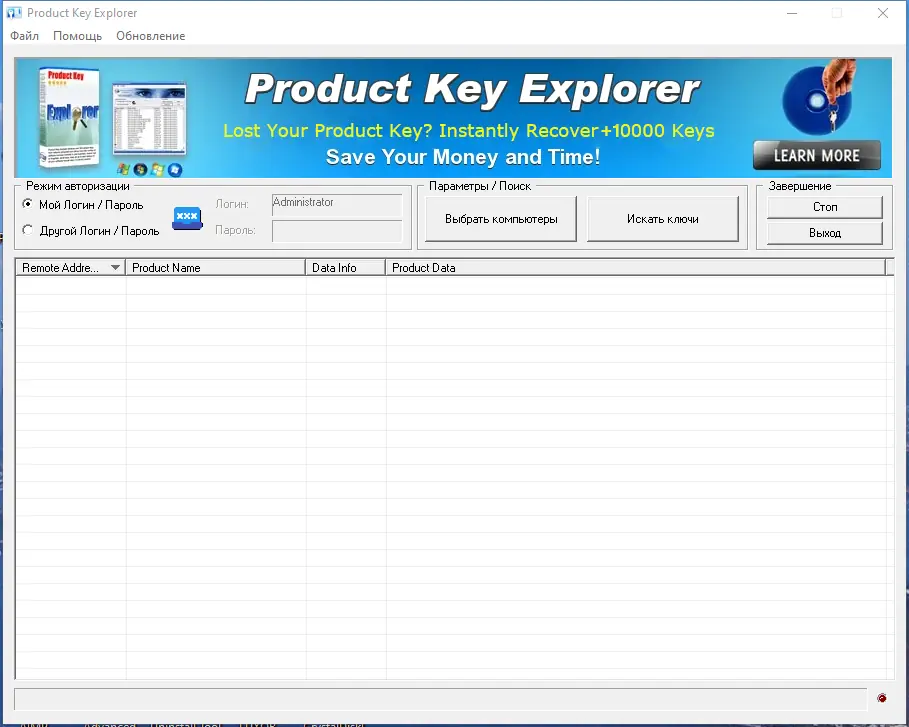Click the red status indicator at bottom right
Screen dimensions: 909x727
881,697
